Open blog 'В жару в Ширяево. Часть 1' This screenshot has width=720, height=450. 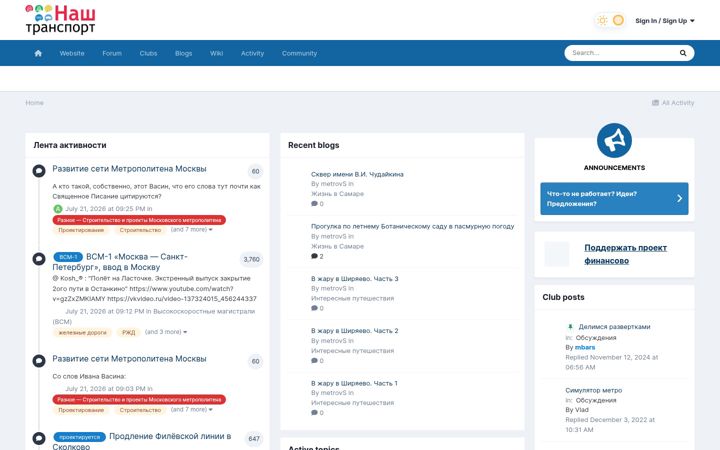354,383
